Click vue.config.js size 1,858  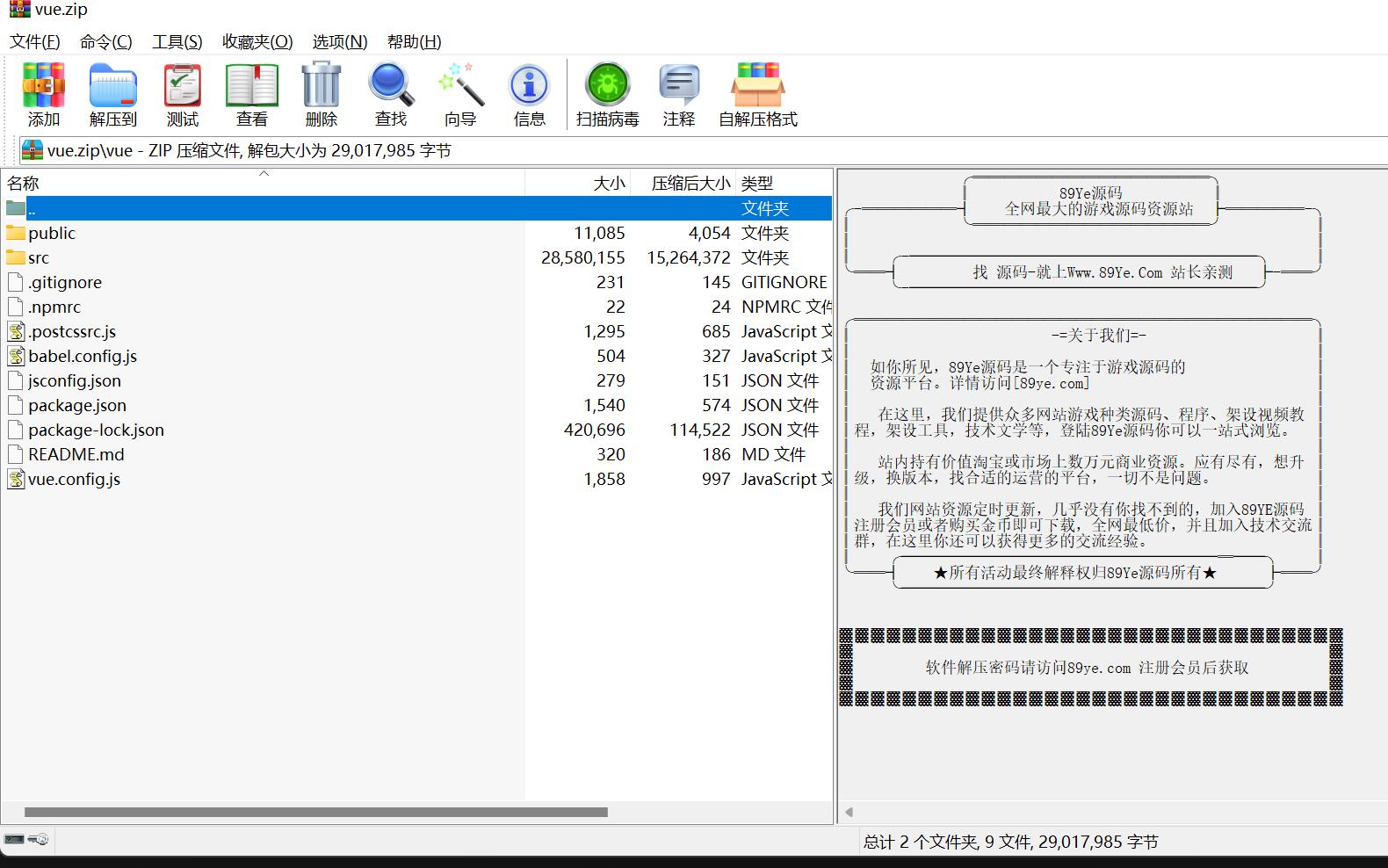(x=604, y=479)
